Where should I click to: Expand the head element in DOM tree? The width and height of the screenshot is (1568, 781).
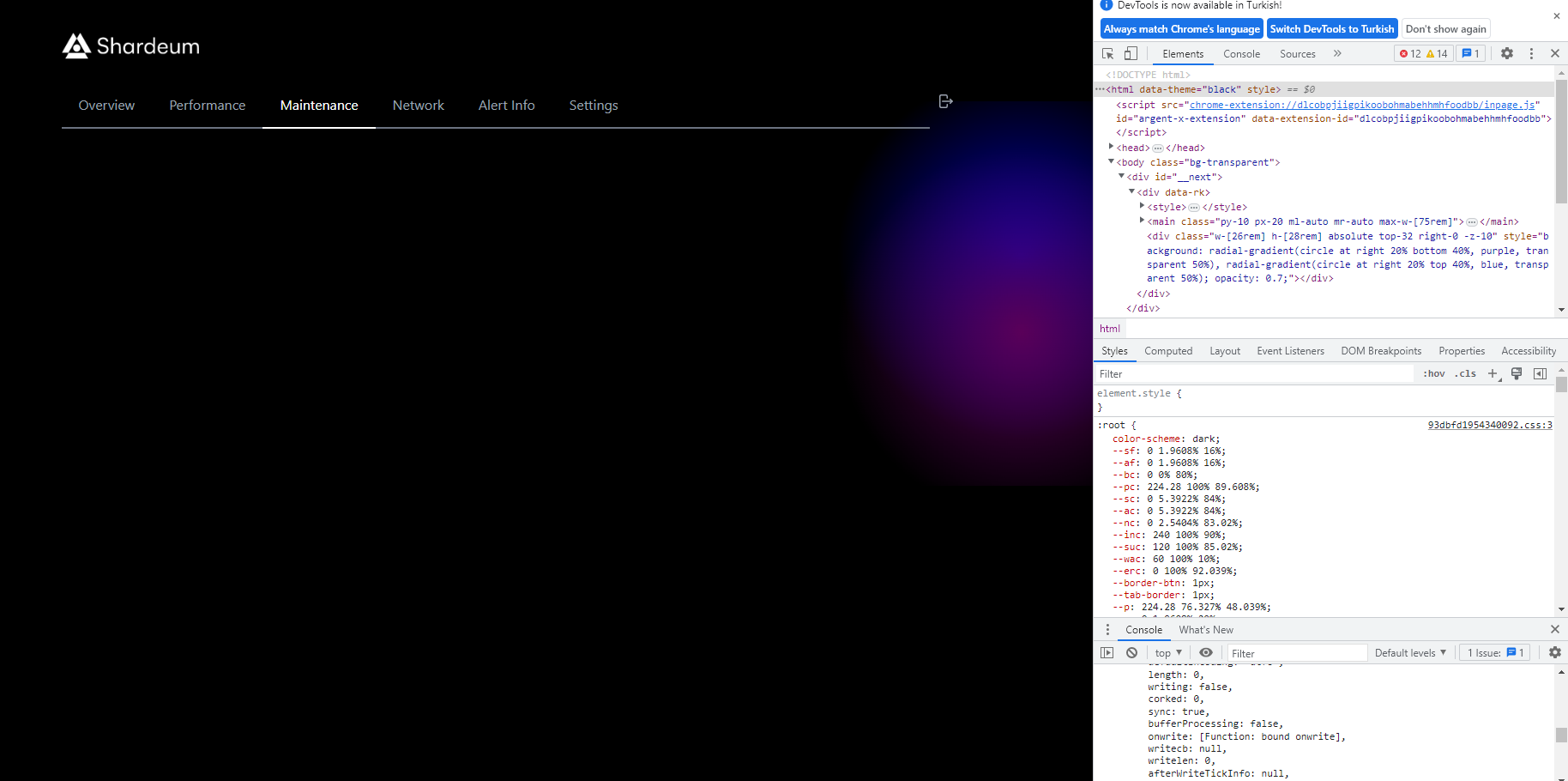click(1112, 147)
